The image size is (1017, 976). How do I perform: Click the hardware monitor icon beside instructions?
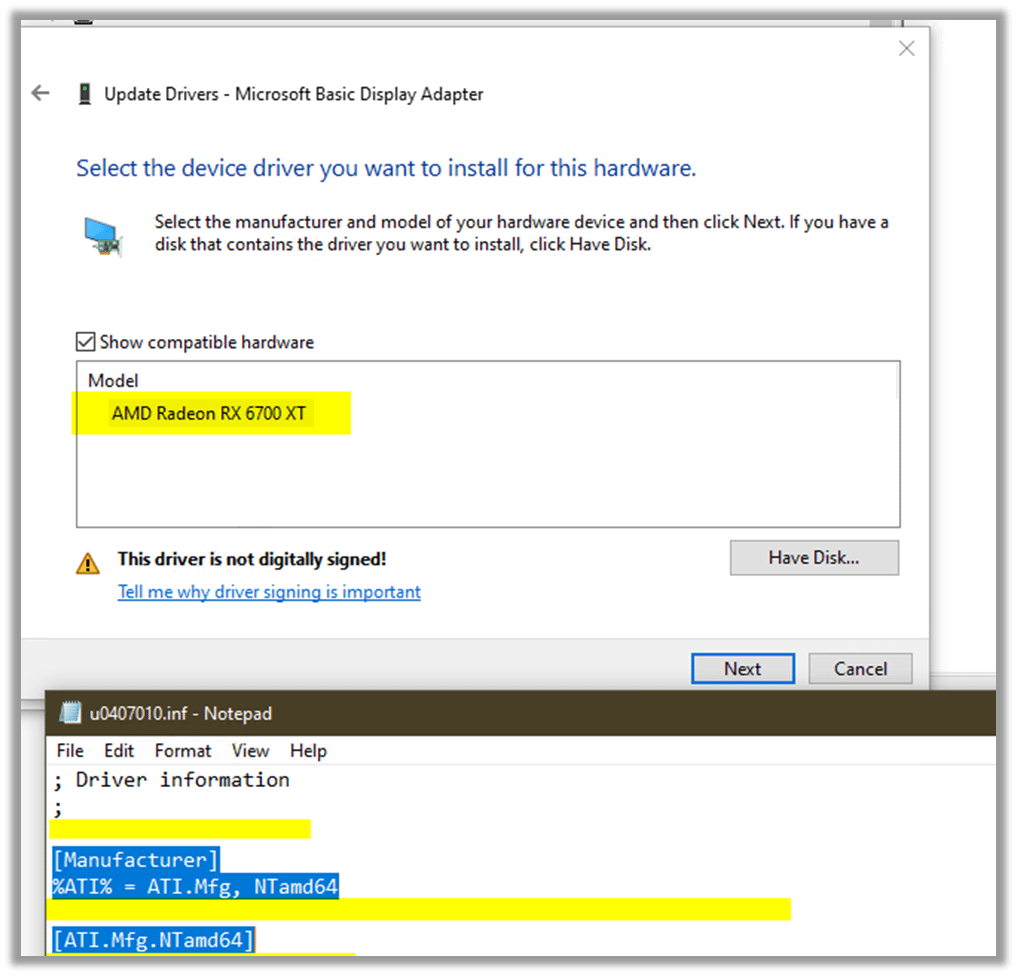coord(103,236)
